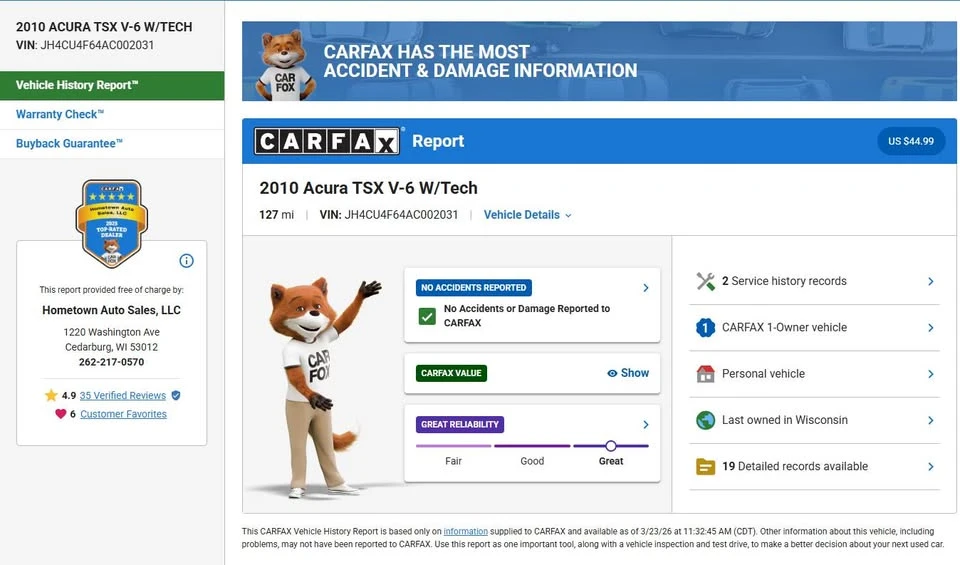Click the Great Reliability badge
This screenshot has height=565, width=960.
(x=460, y=424)
